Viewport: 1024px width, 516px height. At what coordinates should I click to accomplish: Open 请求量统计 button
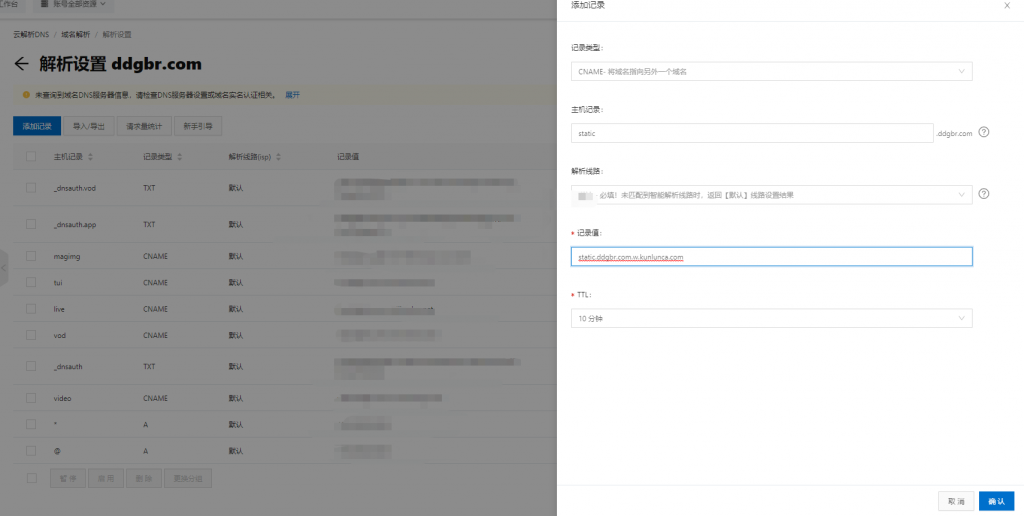[x=144, y=126]
